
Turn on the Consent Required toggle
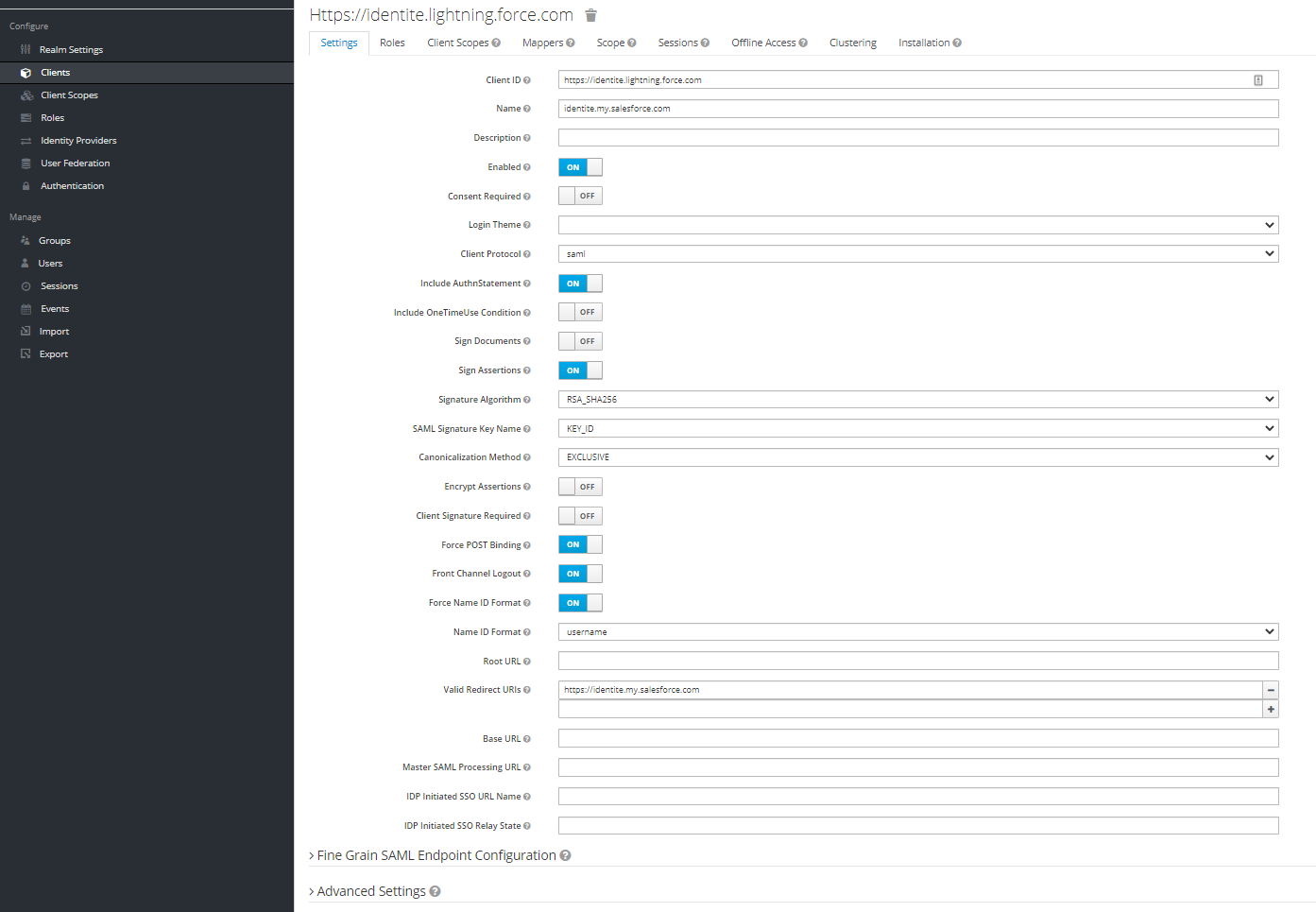(x=580, y=196)
